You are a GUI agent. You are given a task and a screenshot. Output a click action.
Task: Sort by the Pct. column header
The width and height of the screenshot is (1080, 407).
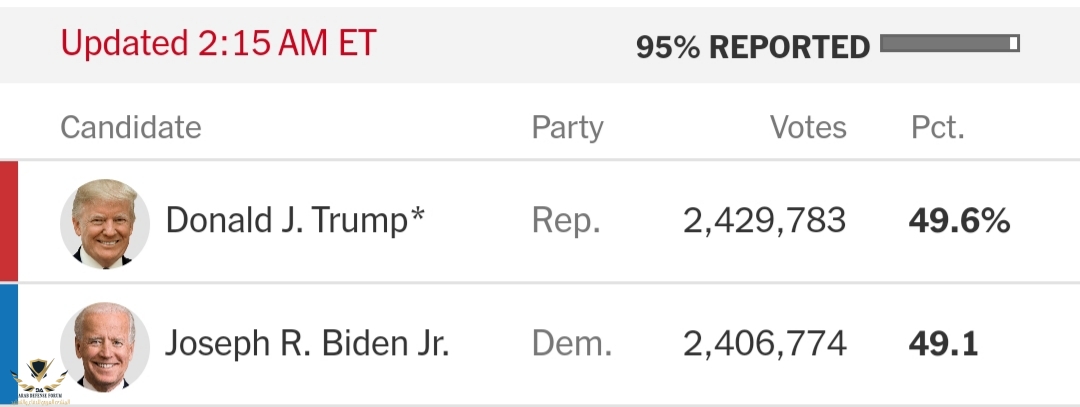click(x=937, y=127)
